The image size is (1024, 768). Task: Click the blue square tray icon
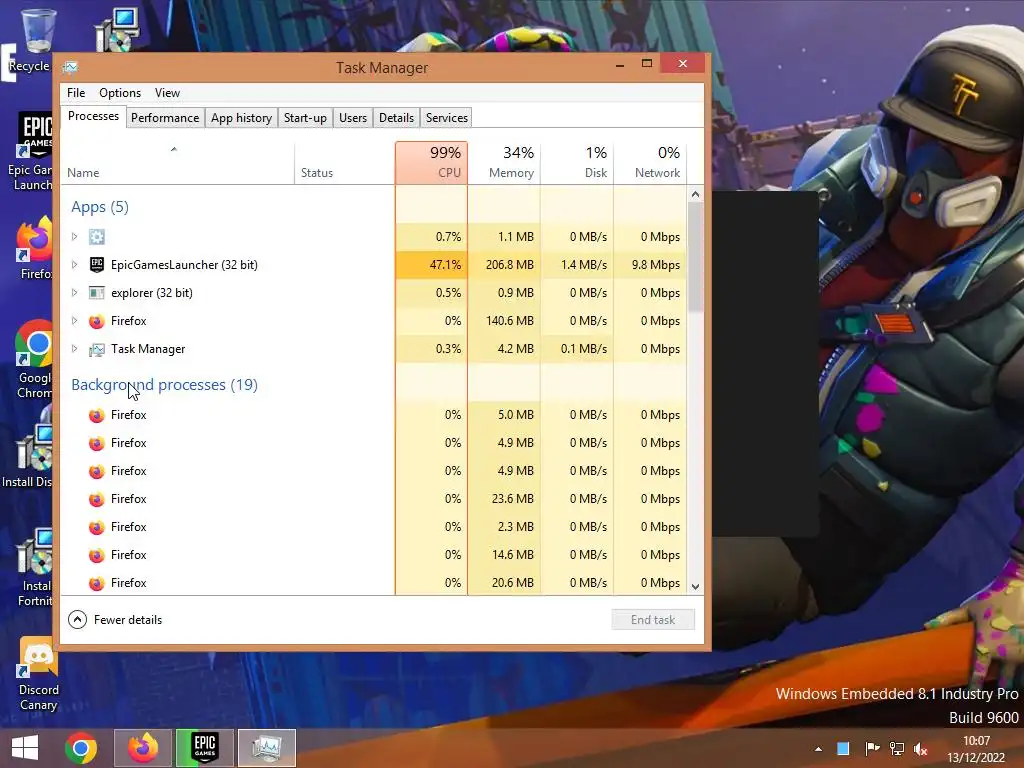843,748
